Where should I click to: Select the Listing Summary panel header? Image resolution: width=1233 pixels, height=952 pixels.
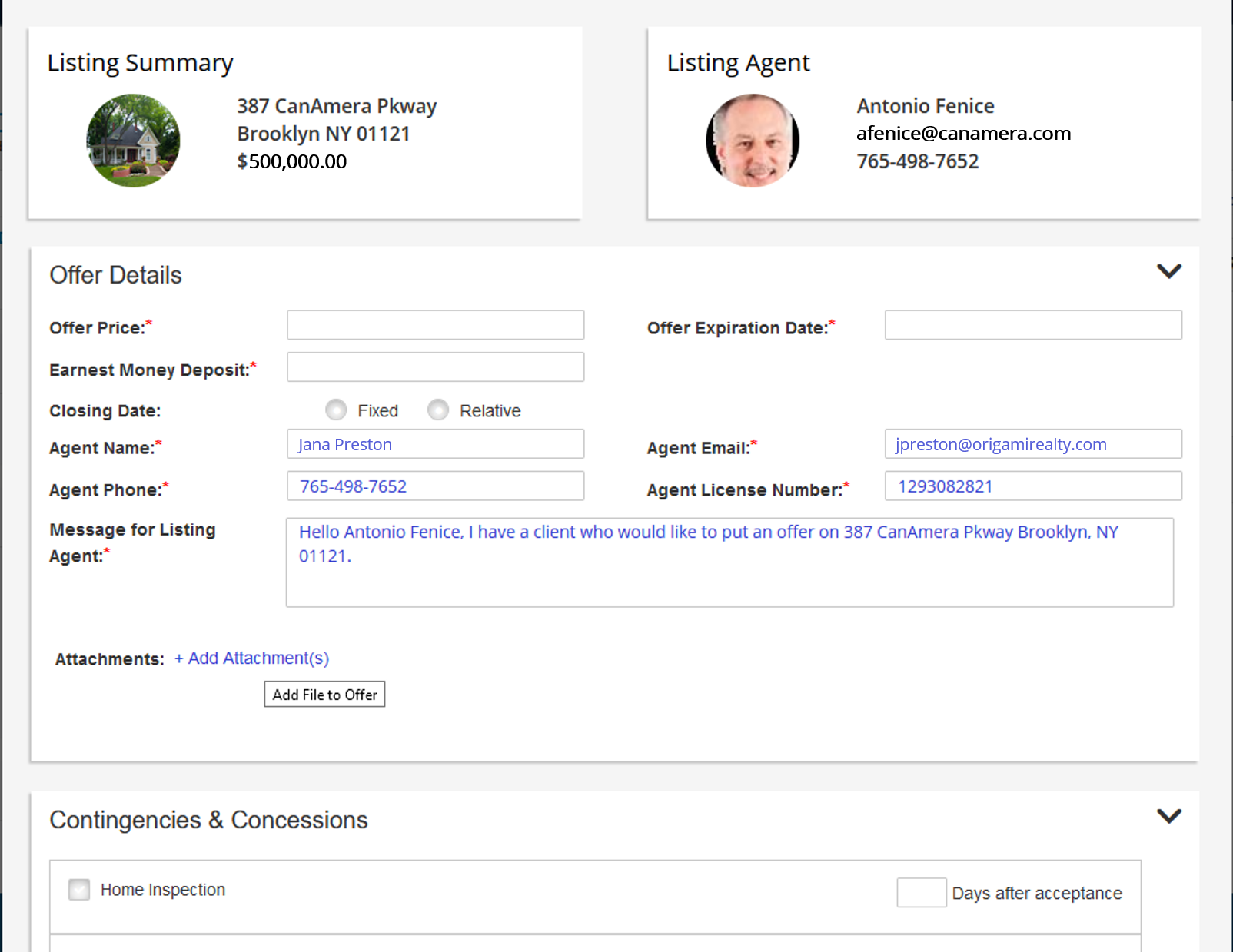[x=141, y=62]
